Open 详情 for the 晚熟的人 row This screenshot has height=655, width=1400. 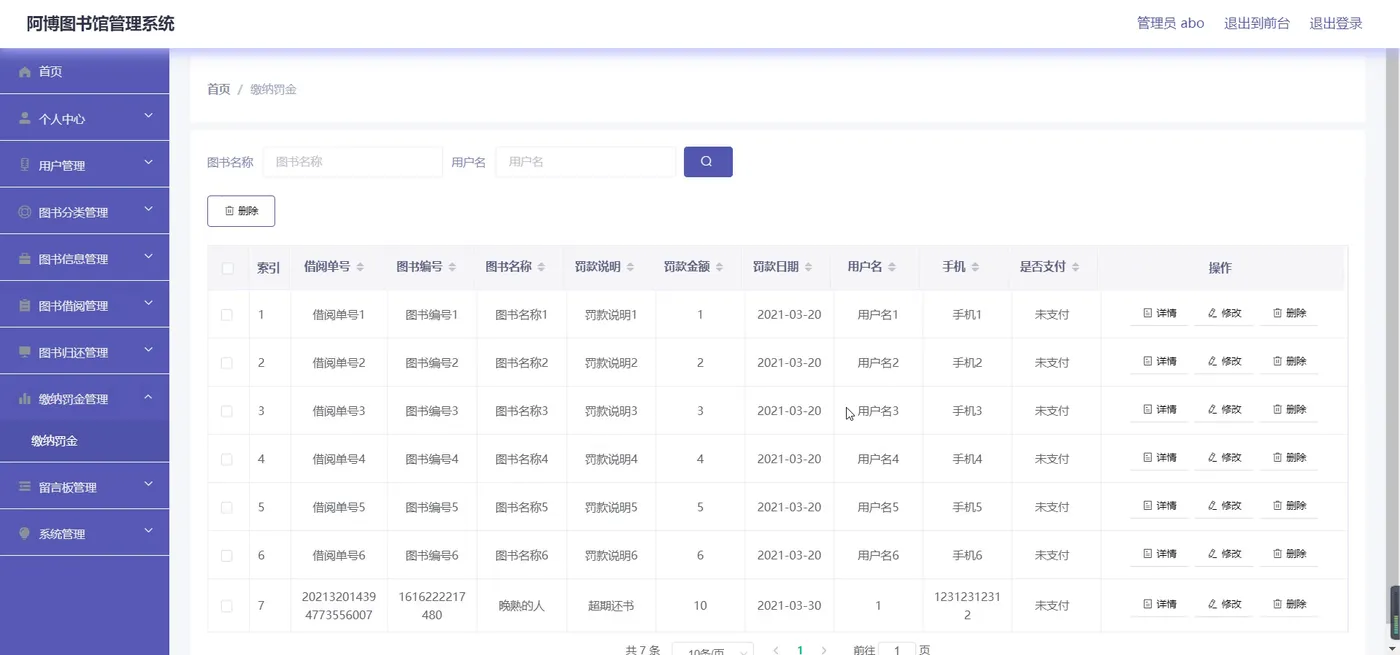click(1159, 605)
